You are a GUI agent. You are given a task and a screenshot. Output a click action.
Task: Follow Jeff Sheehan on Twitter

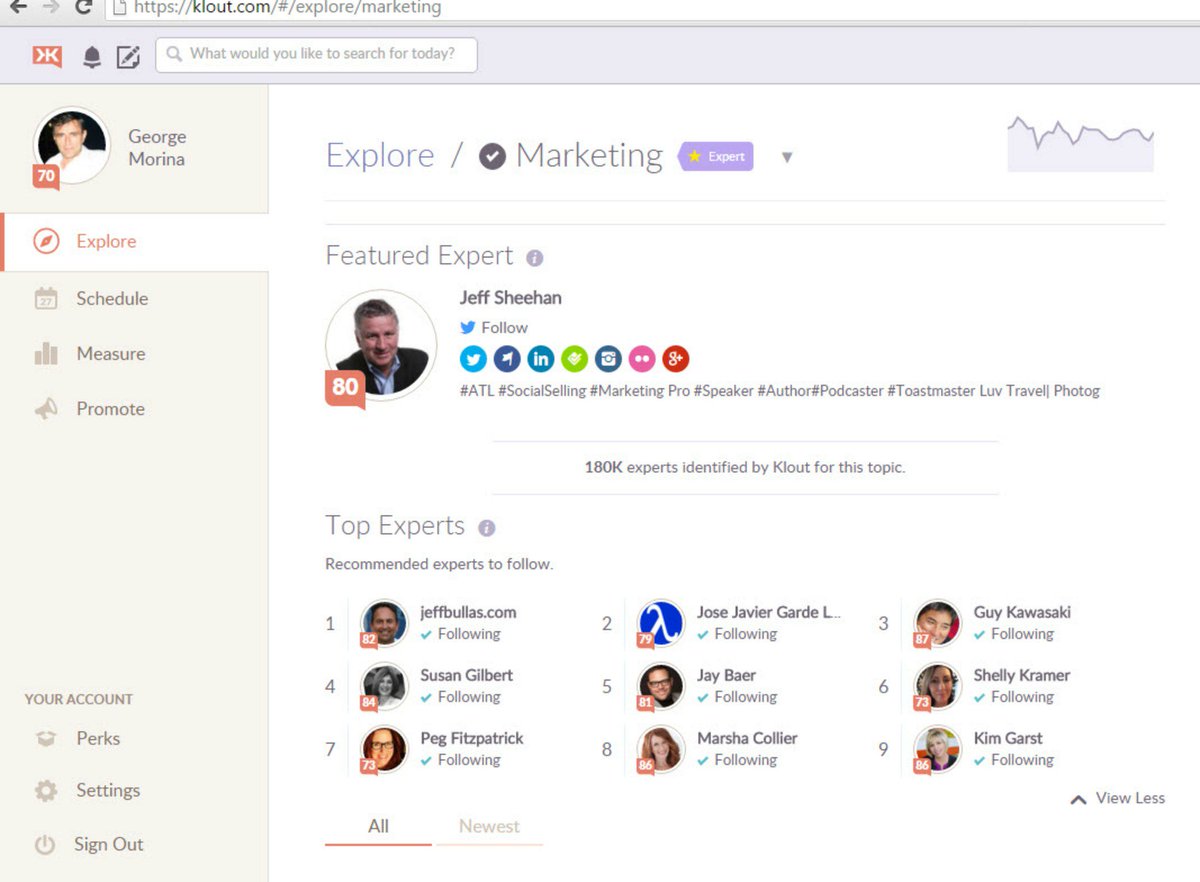[494, 327]
